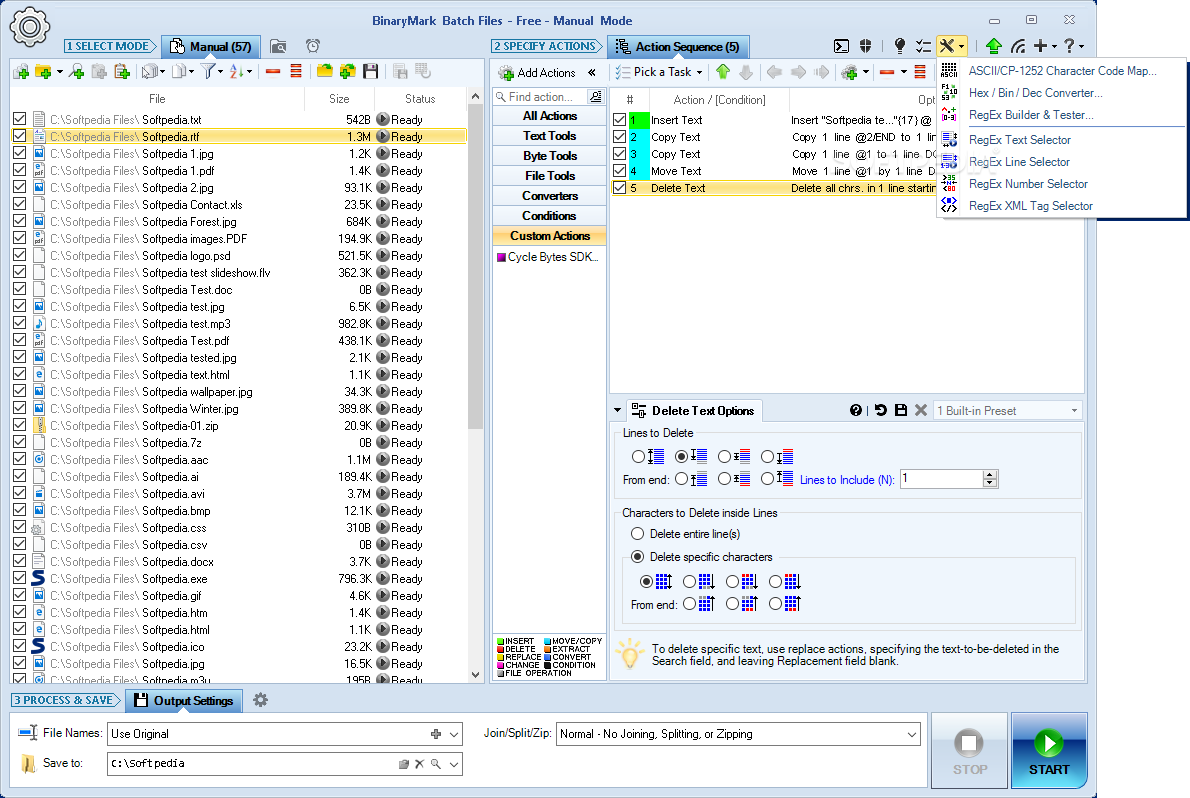
Task: Click the red delete action icon in sequence toolbar
Action: (886, 72)
